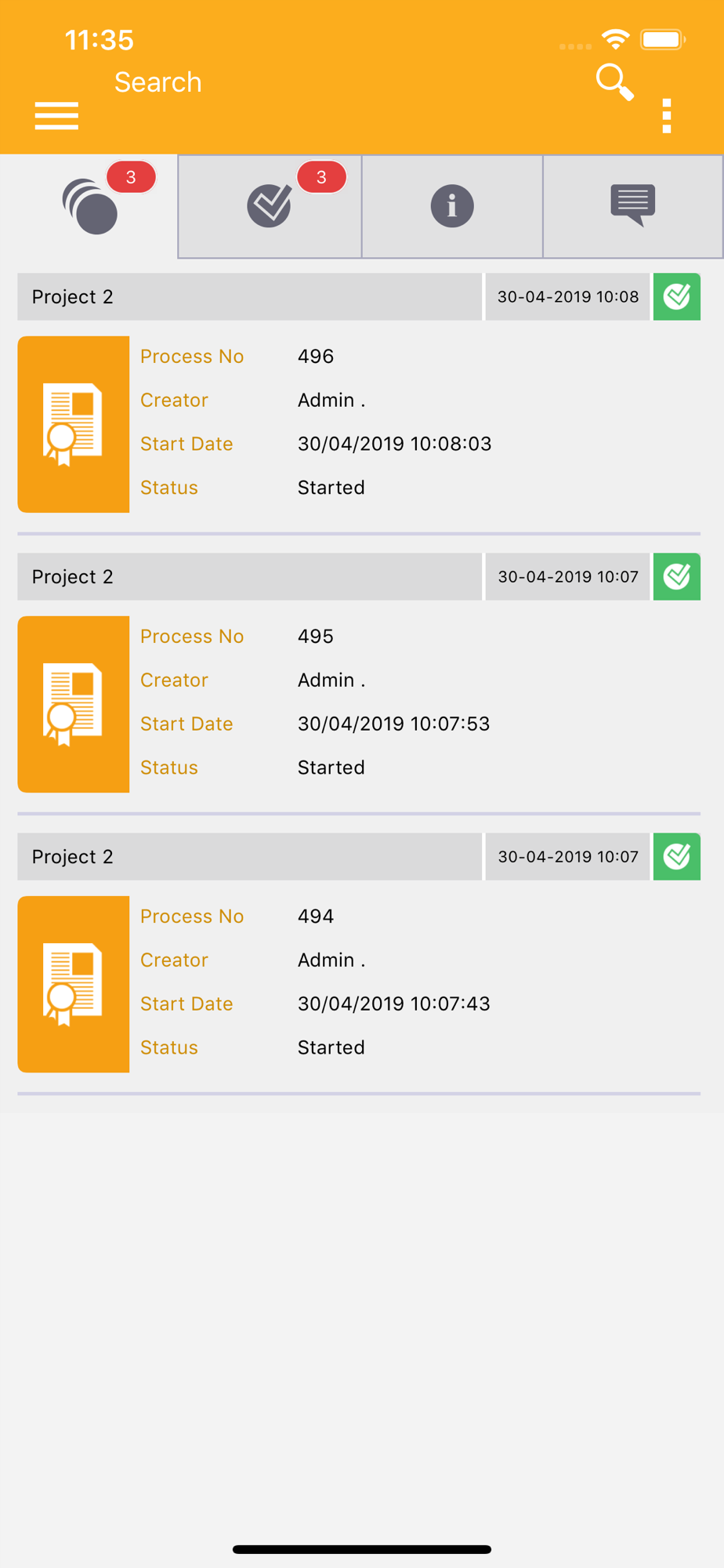This screenshot has height=1568, width=724.
Task: Open process number 495 details
Action: point(315,636)
